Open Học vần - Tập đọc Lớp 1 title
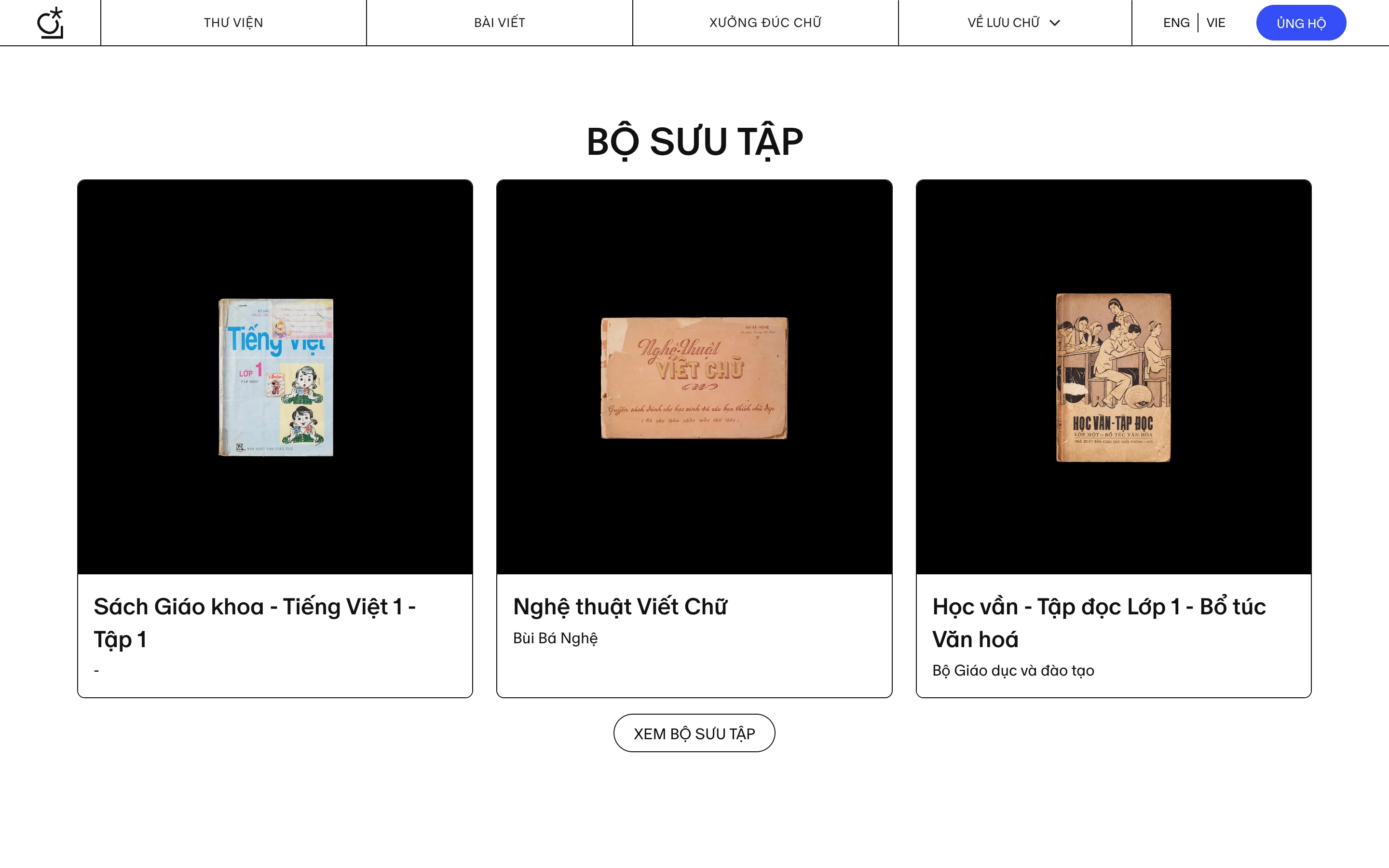 point(1099,623)
